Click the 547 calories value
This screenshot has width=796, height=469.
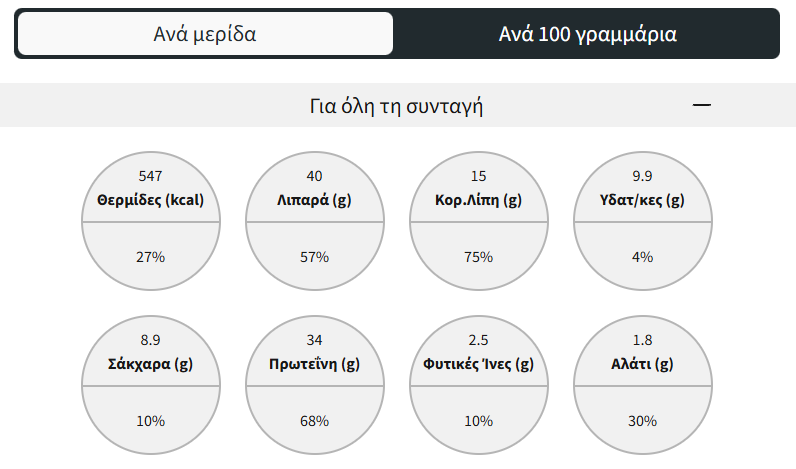150,176
